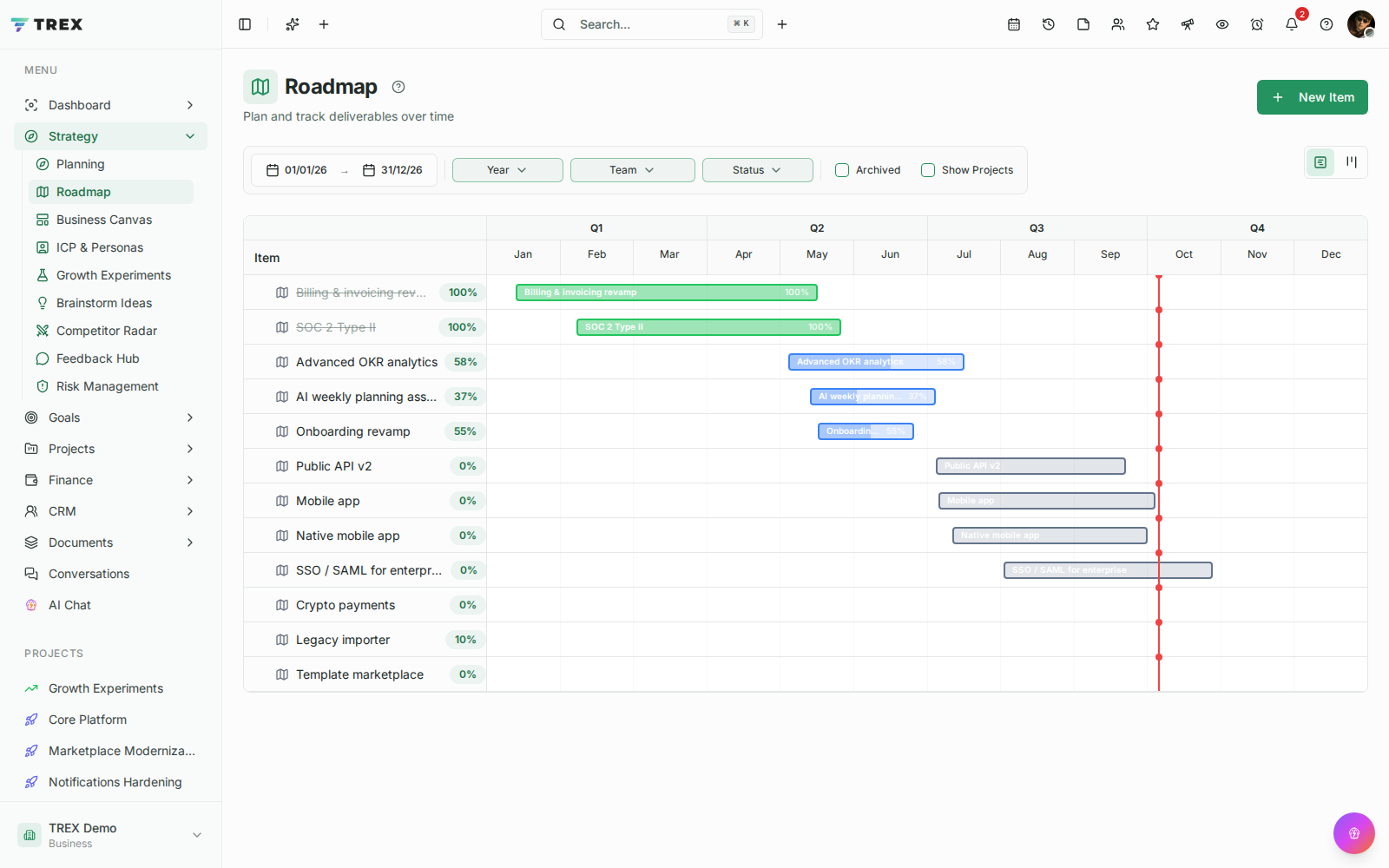1389x868 pixels.
Task: Open the help question mark icon
Action: [x=1326, y=24]
